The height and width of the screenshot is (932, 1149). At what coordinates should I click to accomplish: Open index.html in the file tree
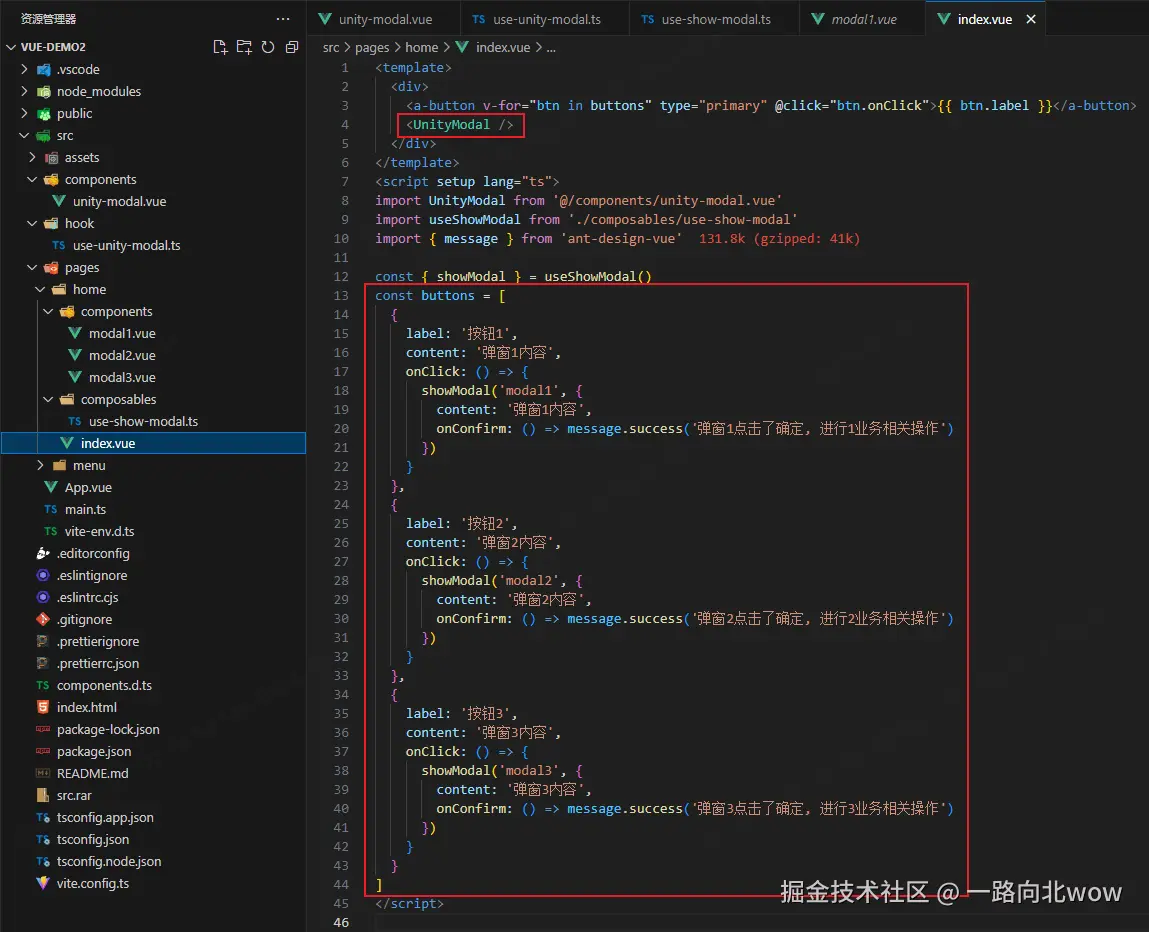(153, 707)
